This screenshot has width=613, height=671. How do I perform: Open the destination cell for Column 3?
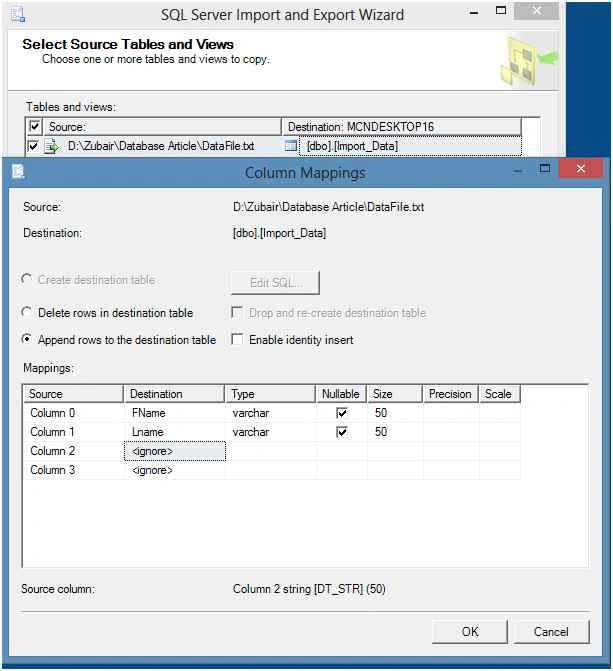[x=175, y=470]
